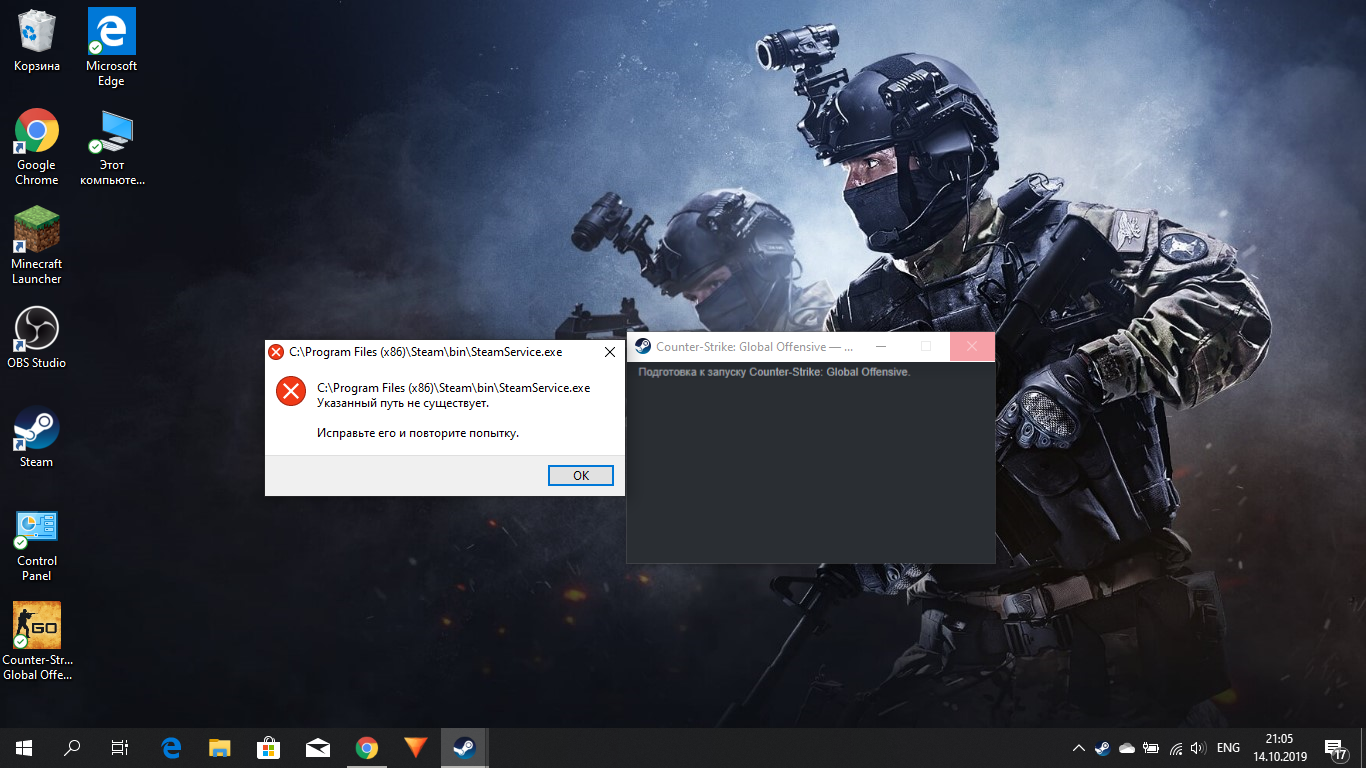Viewport: 1366px width, 768px height.
Task: Open battery status from the tray
Action: pos(1151,748)
